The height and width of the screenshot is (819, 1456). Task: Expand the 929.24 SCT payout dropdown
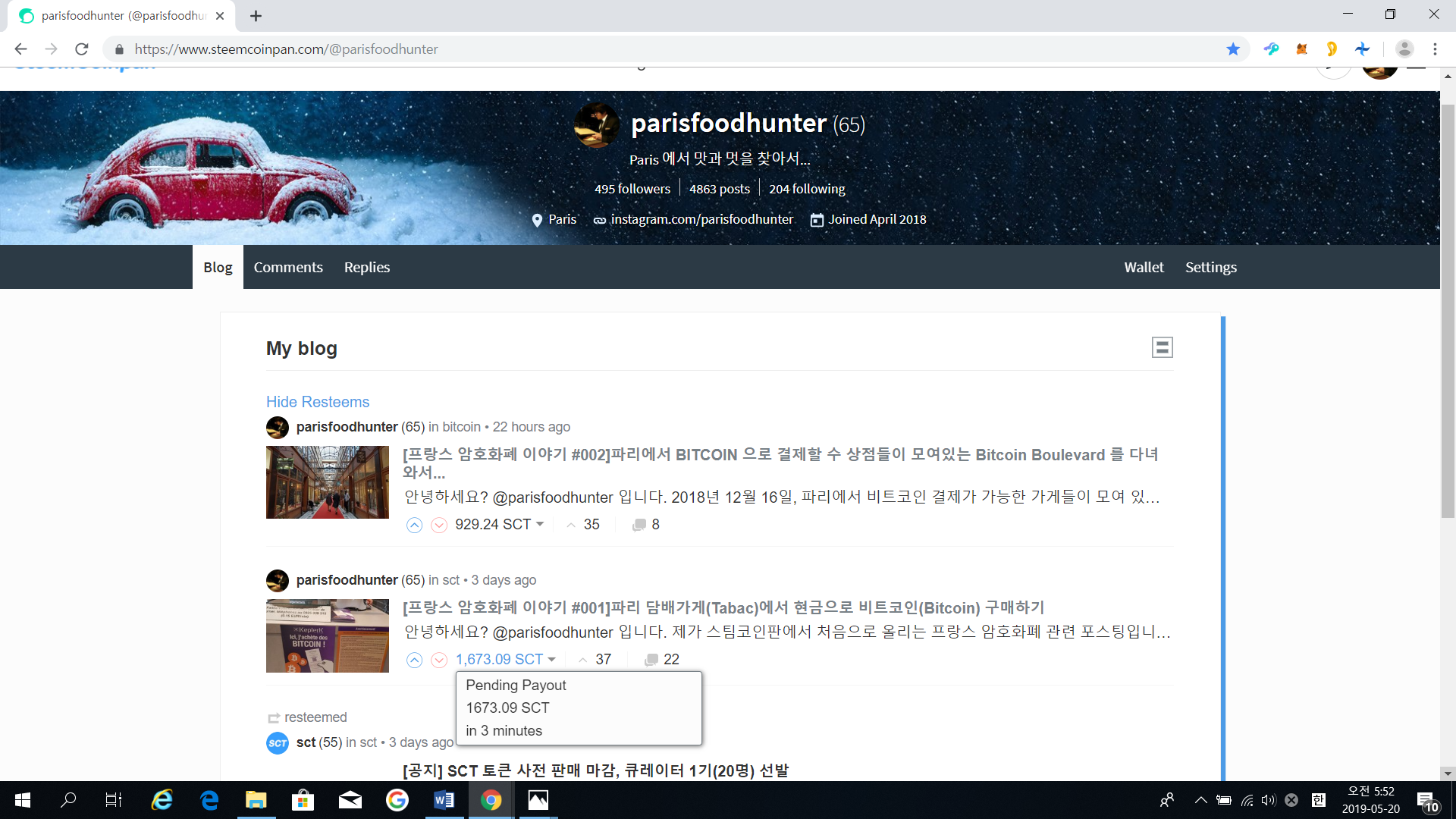click(x=540, y=524)
